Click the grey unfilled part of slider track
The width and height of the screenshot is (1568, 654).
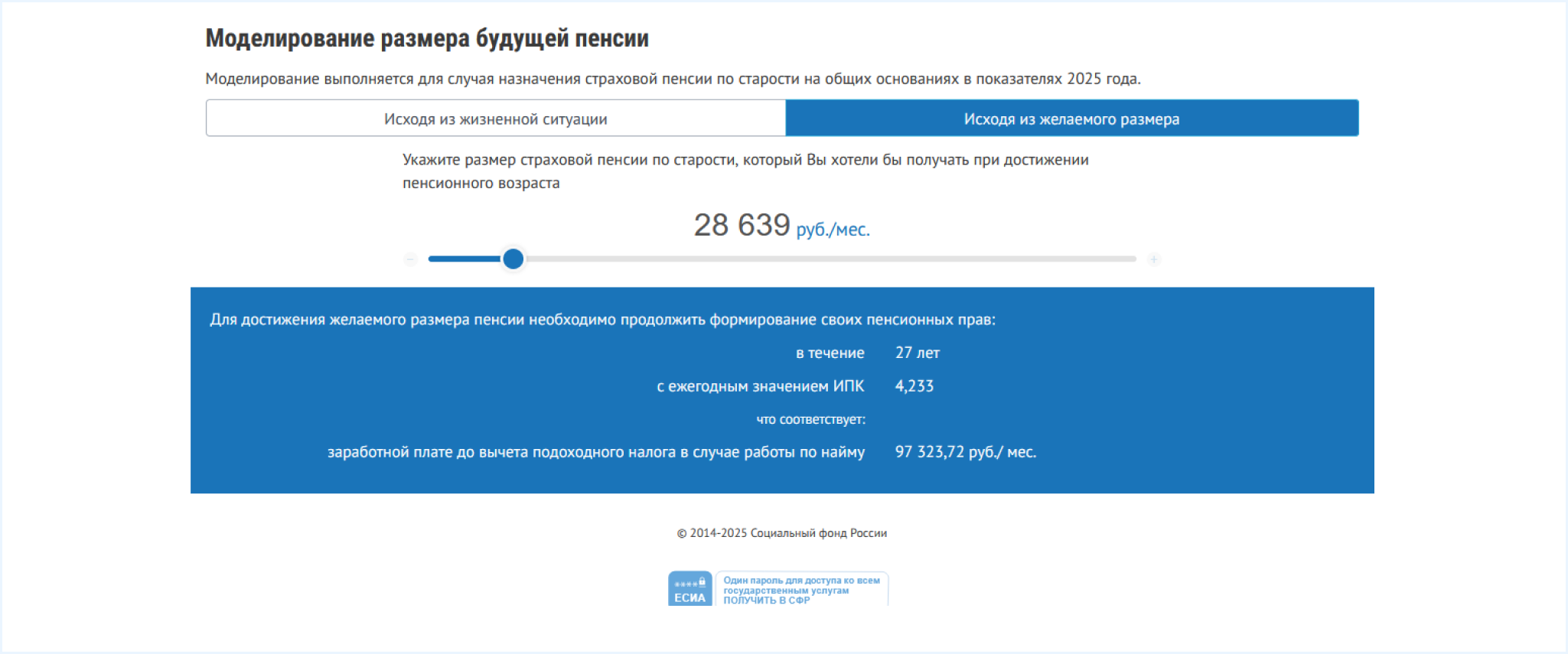pyautogui.click(x=826, y=259)
